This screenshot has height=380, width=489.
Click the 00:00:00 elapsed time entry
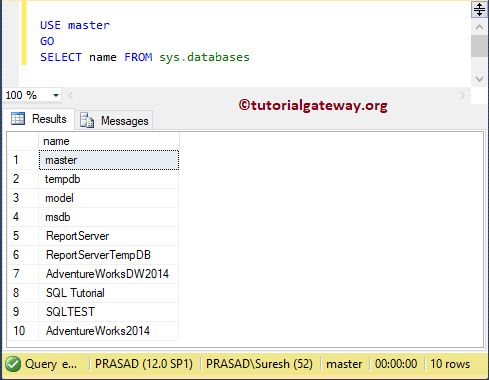click(x=396, y=364)
